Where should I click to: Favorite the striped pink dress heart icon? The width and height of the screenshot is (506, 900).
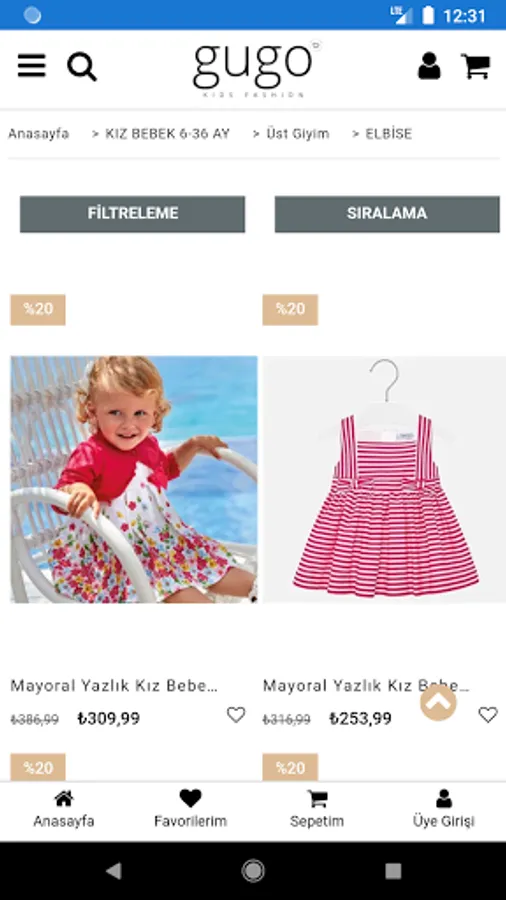pos(488,715)
